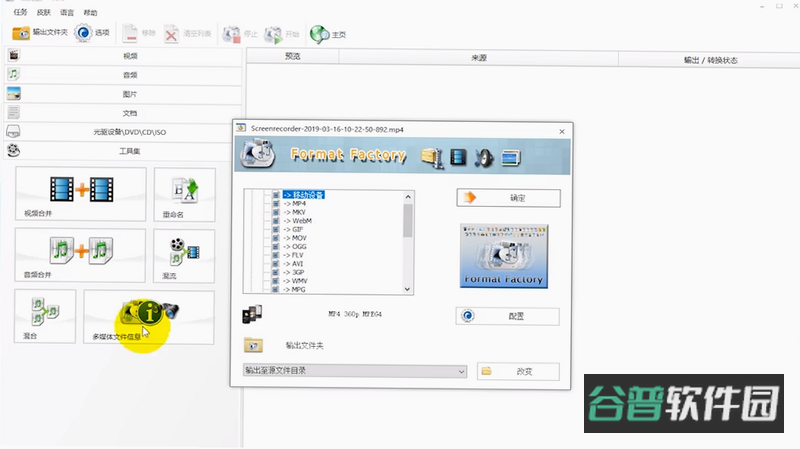Viewport: 800px width, 449px height.
Task: Click the 预览 column header
Action: click(293, 56)
